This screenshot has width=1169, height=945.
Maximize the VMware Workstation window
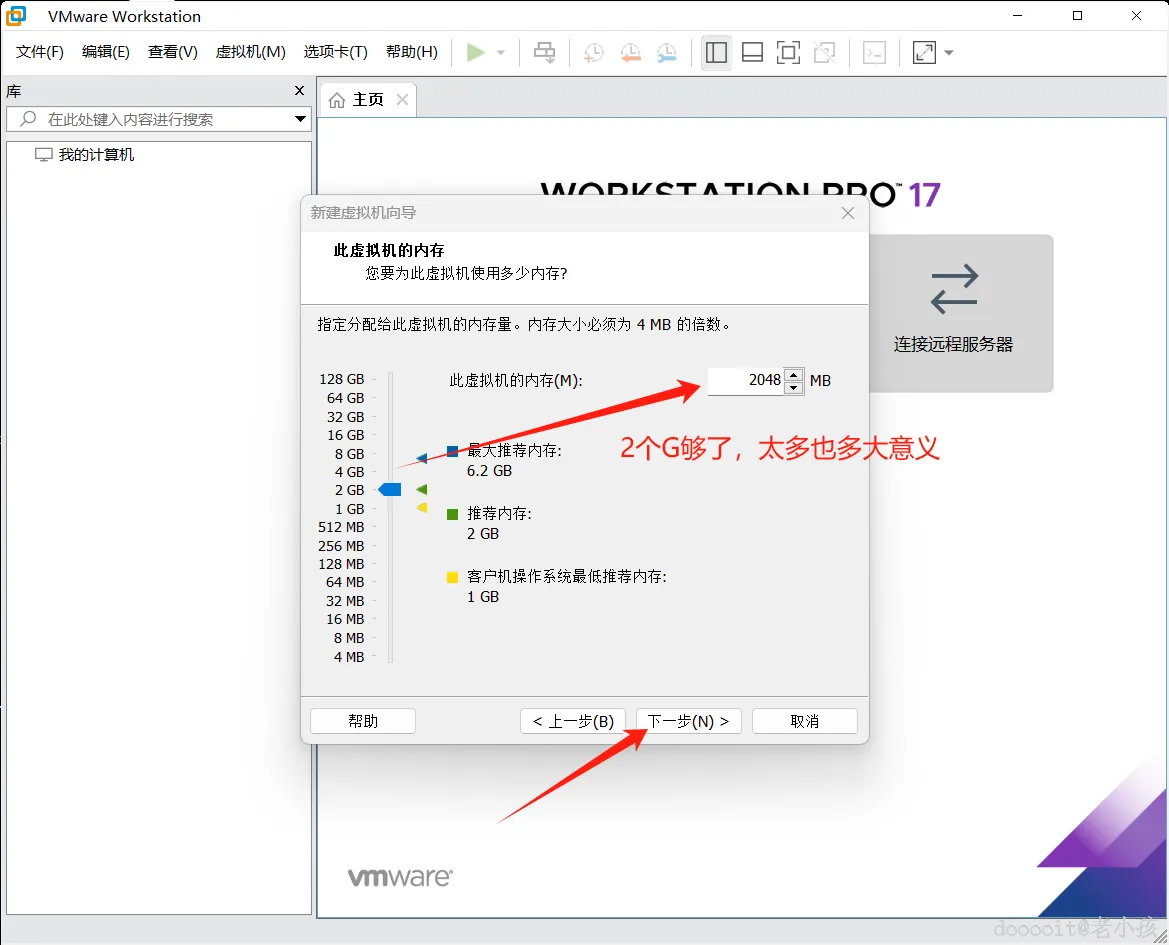coord(1077,16)
